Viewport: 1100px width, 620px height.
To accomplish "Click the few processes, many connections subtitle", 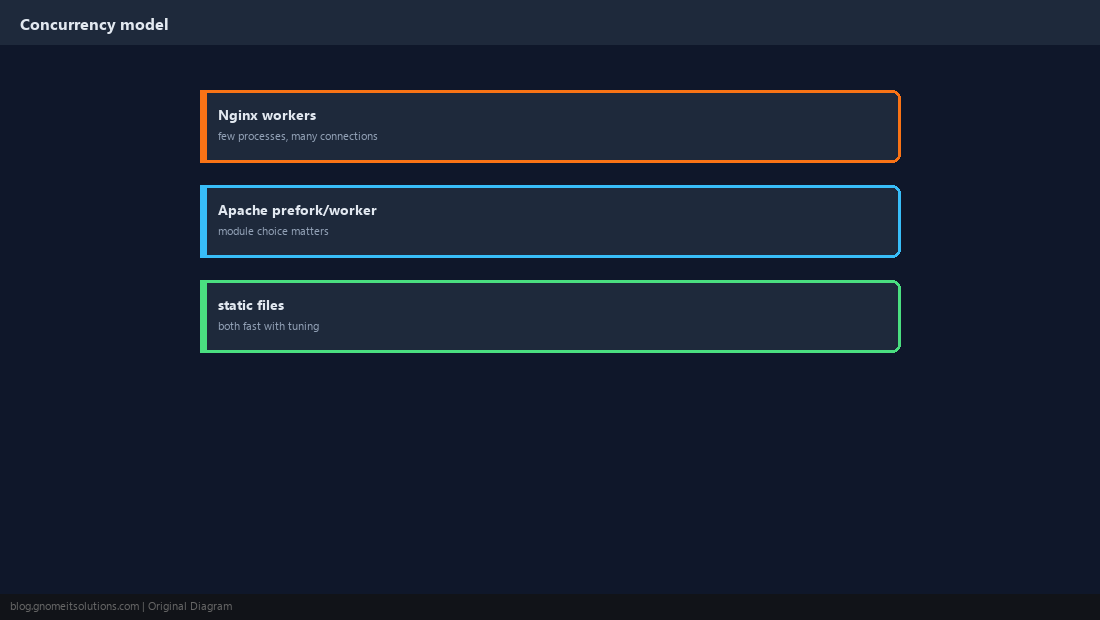I will pyautogui.click(x=297, y=136).
